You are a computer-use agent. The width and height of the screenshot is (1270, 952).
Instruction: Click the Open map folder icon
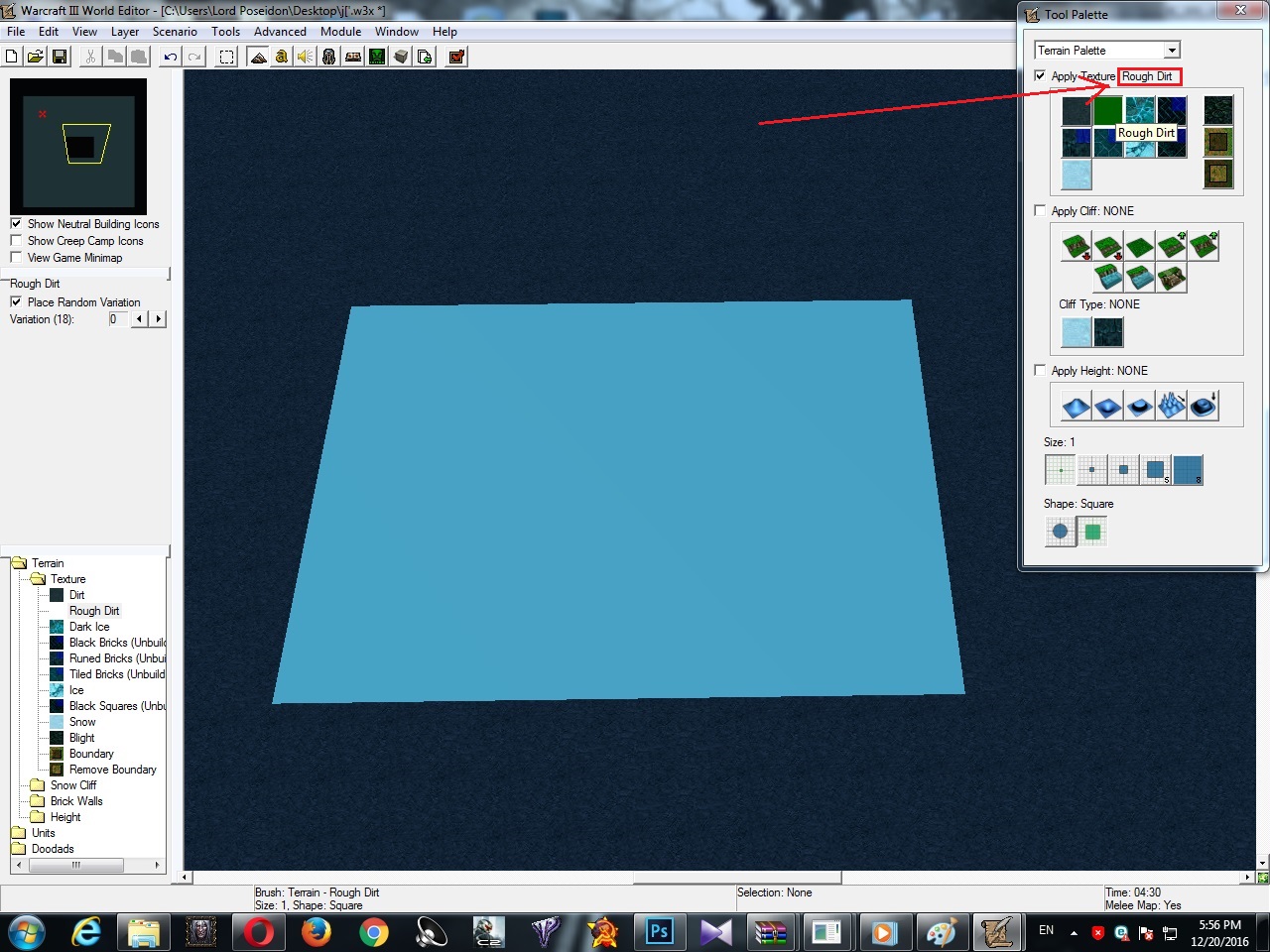point(36,57)
